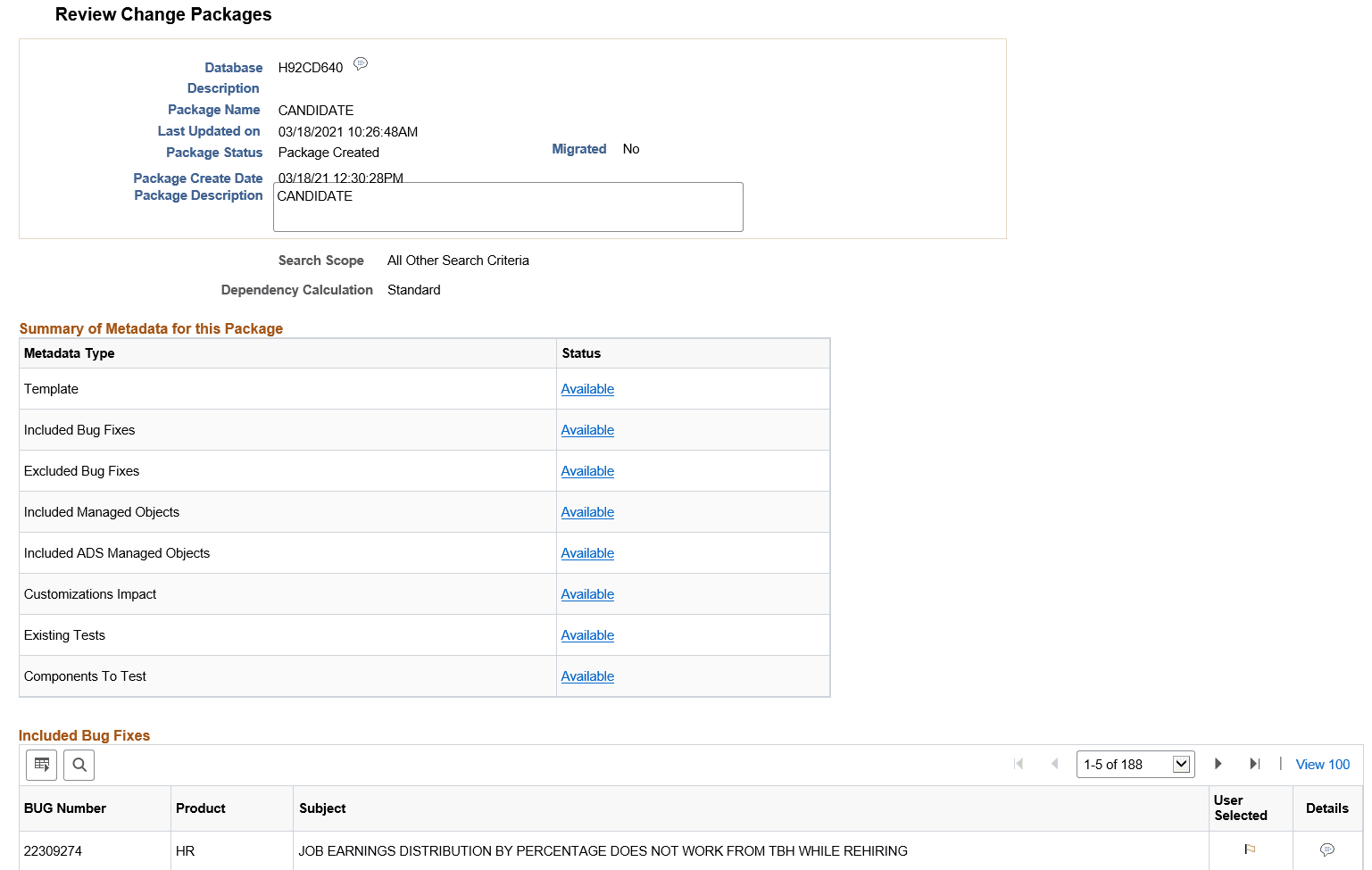This screenshot has height=870, width=1372.
Task: Go to the first page of bug fixes
Action: (1019, 764)
